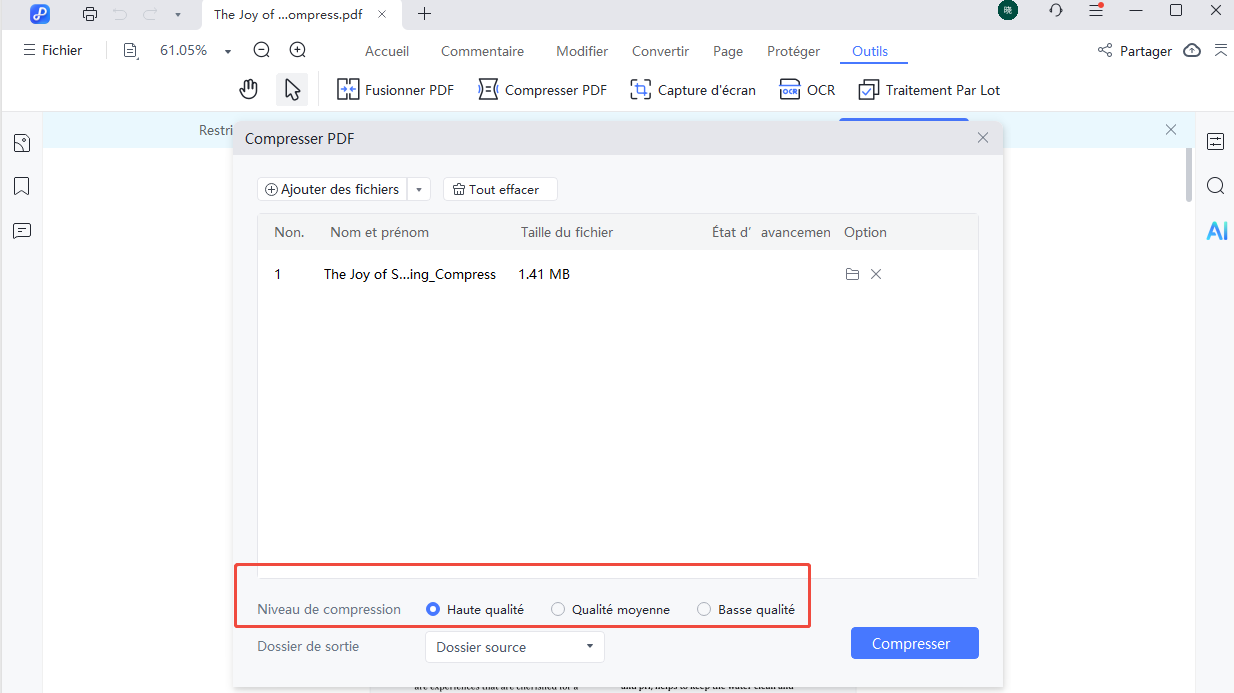Open the AI assistant panel
The width and height of the screenshot is (1234, 693).
(1216, 230)
